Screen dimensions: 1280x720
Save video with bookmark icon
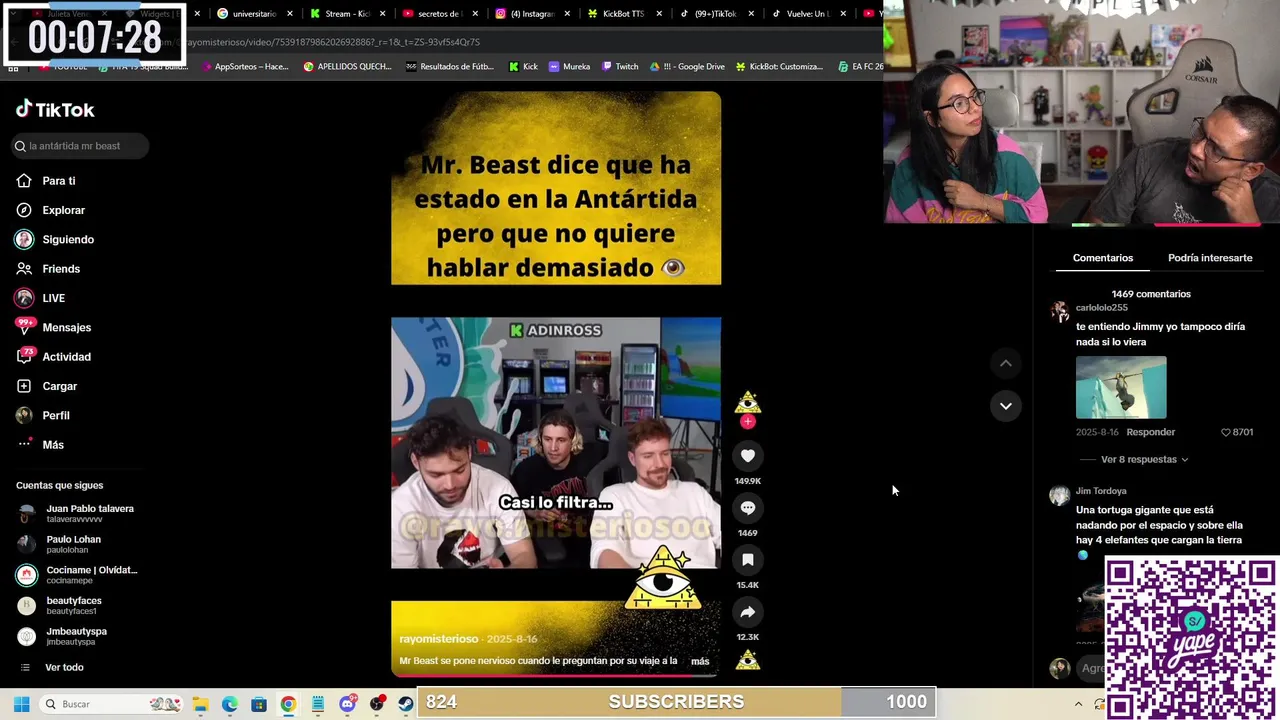click(748, 560)
